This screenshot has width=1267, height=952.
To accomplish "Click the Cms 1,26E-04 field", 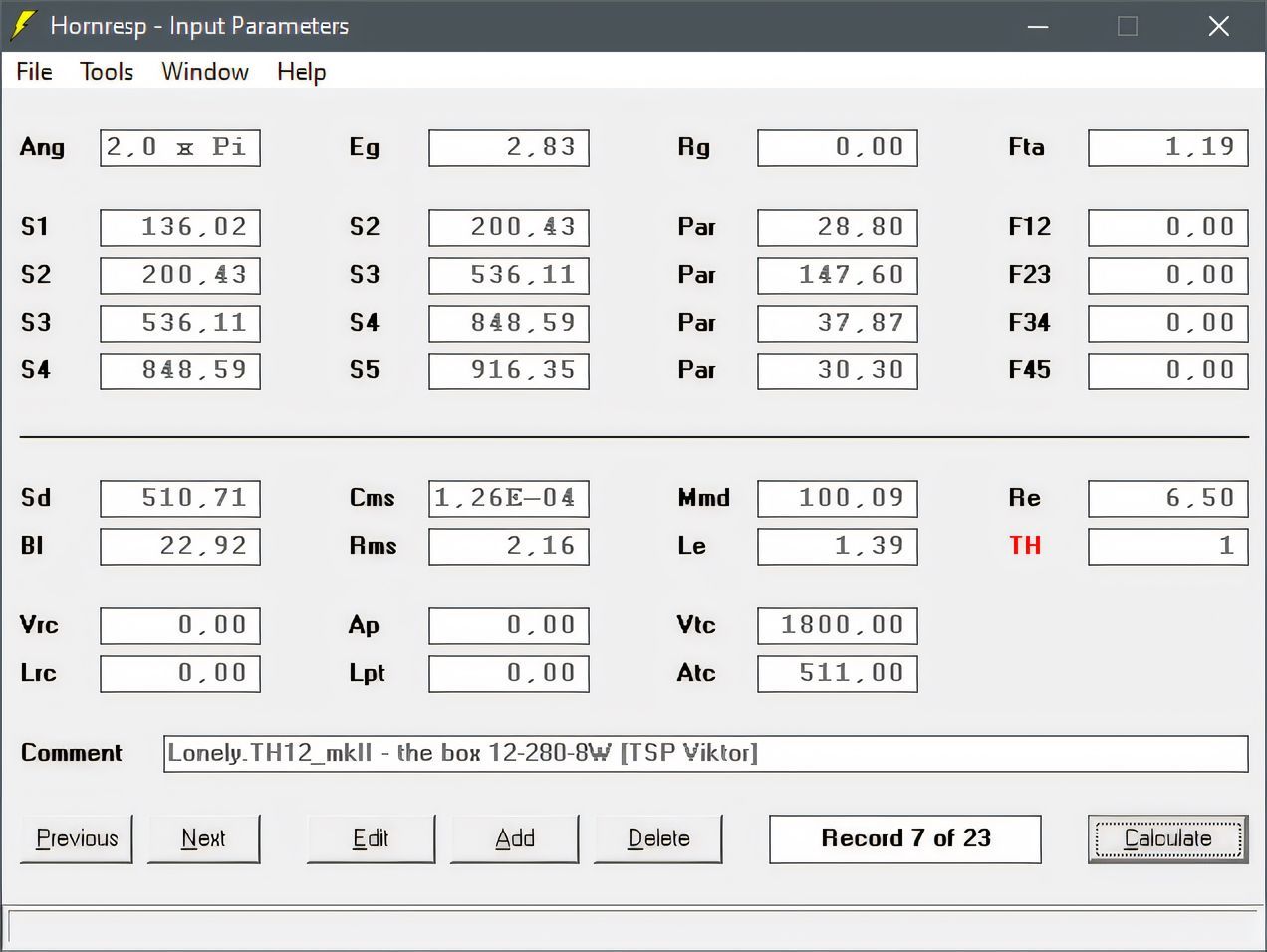I will pos(508,498).
